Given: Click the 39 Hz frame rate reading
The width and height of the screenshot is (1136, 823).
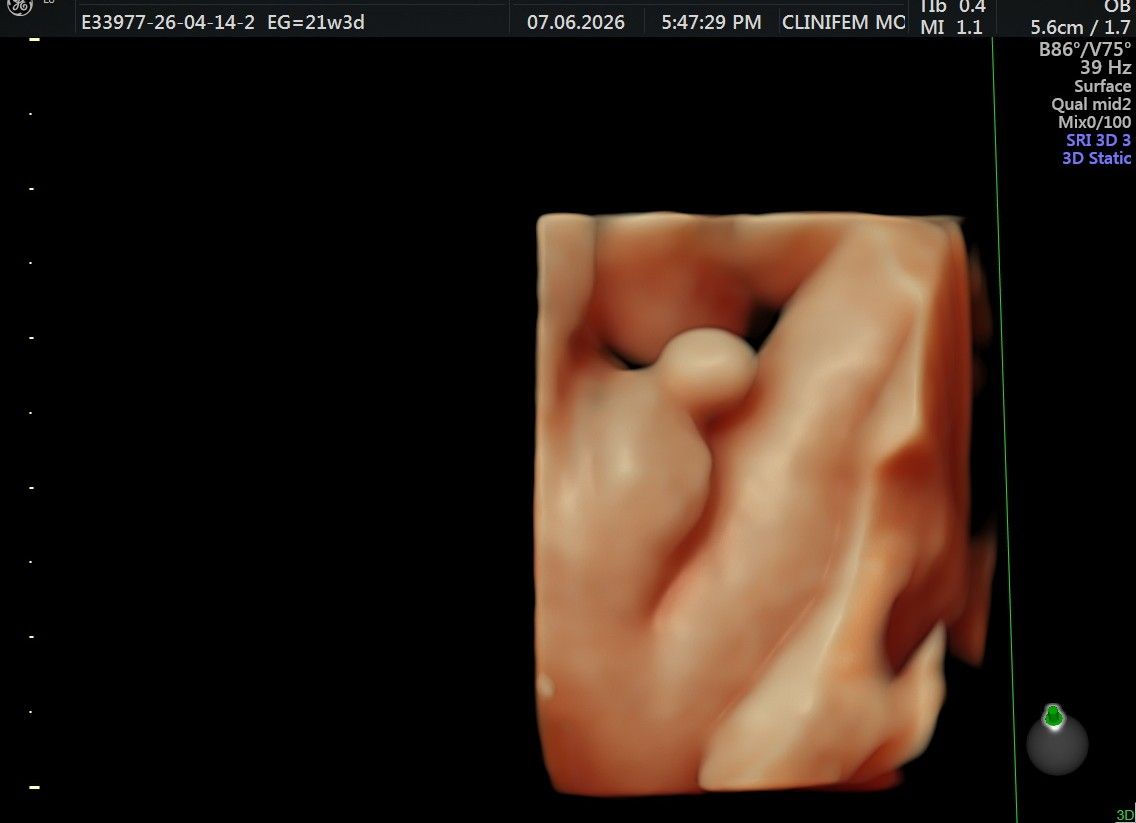Looking at the screenshot, I should pos(1106,67).
